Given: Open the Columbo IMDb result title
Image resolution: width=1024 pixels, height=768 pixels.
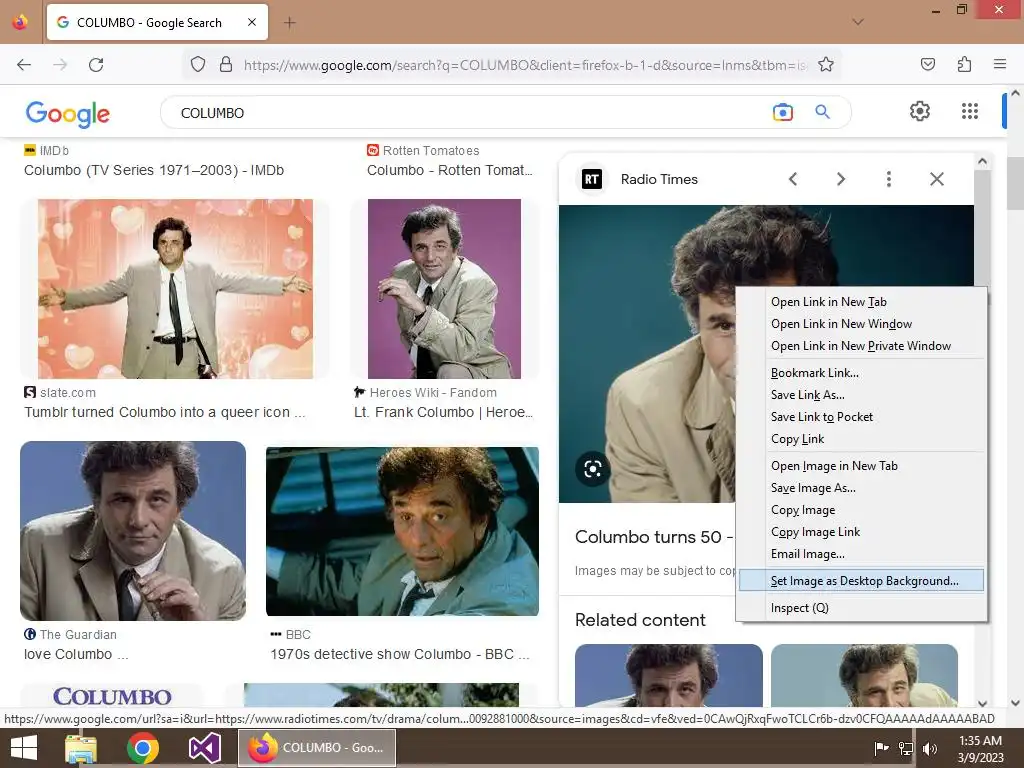Looking at the screenshot, I should pyautogui.click(x=154, y=170).
